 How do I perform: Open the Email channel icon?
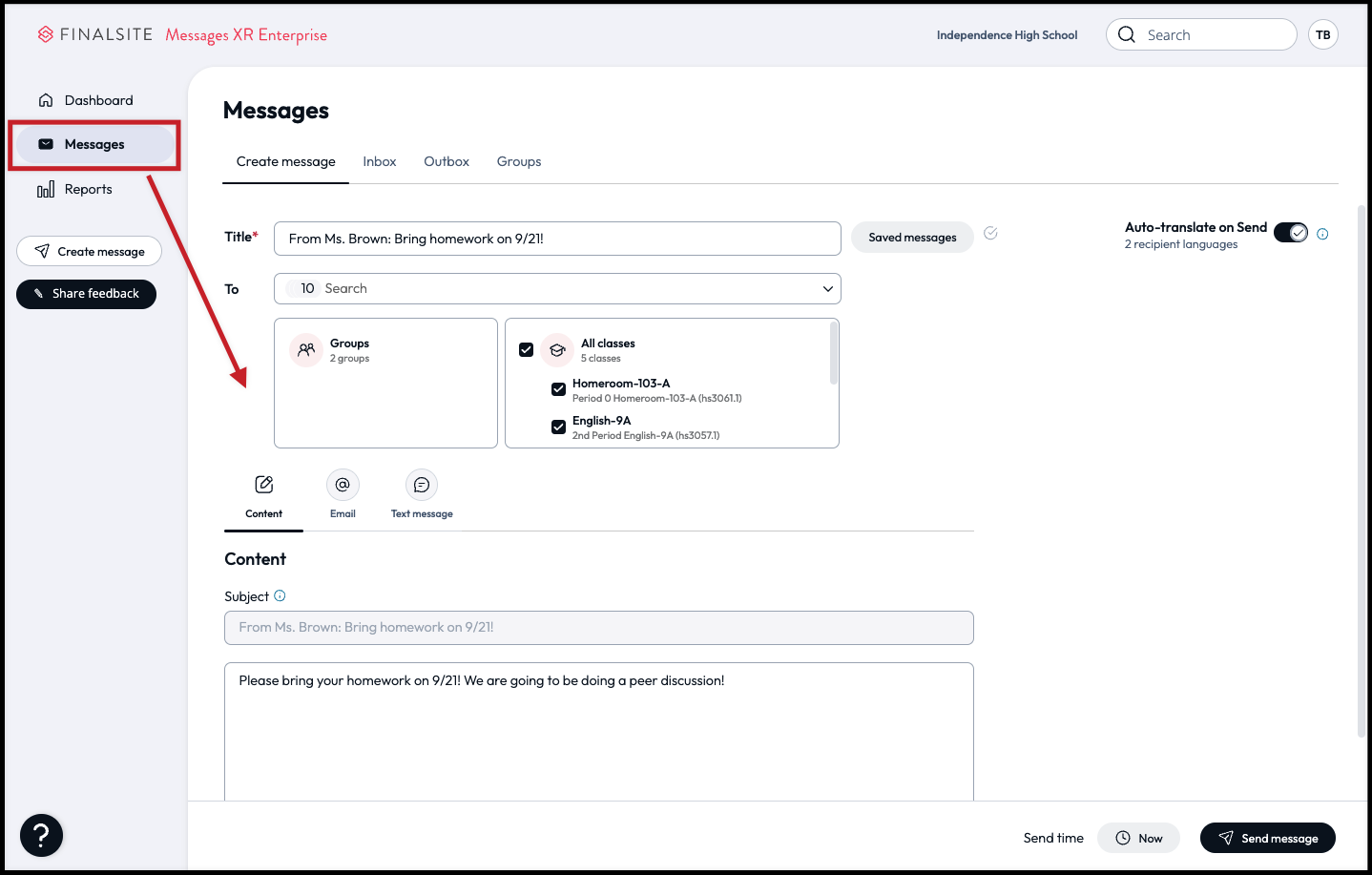(343, 485)
